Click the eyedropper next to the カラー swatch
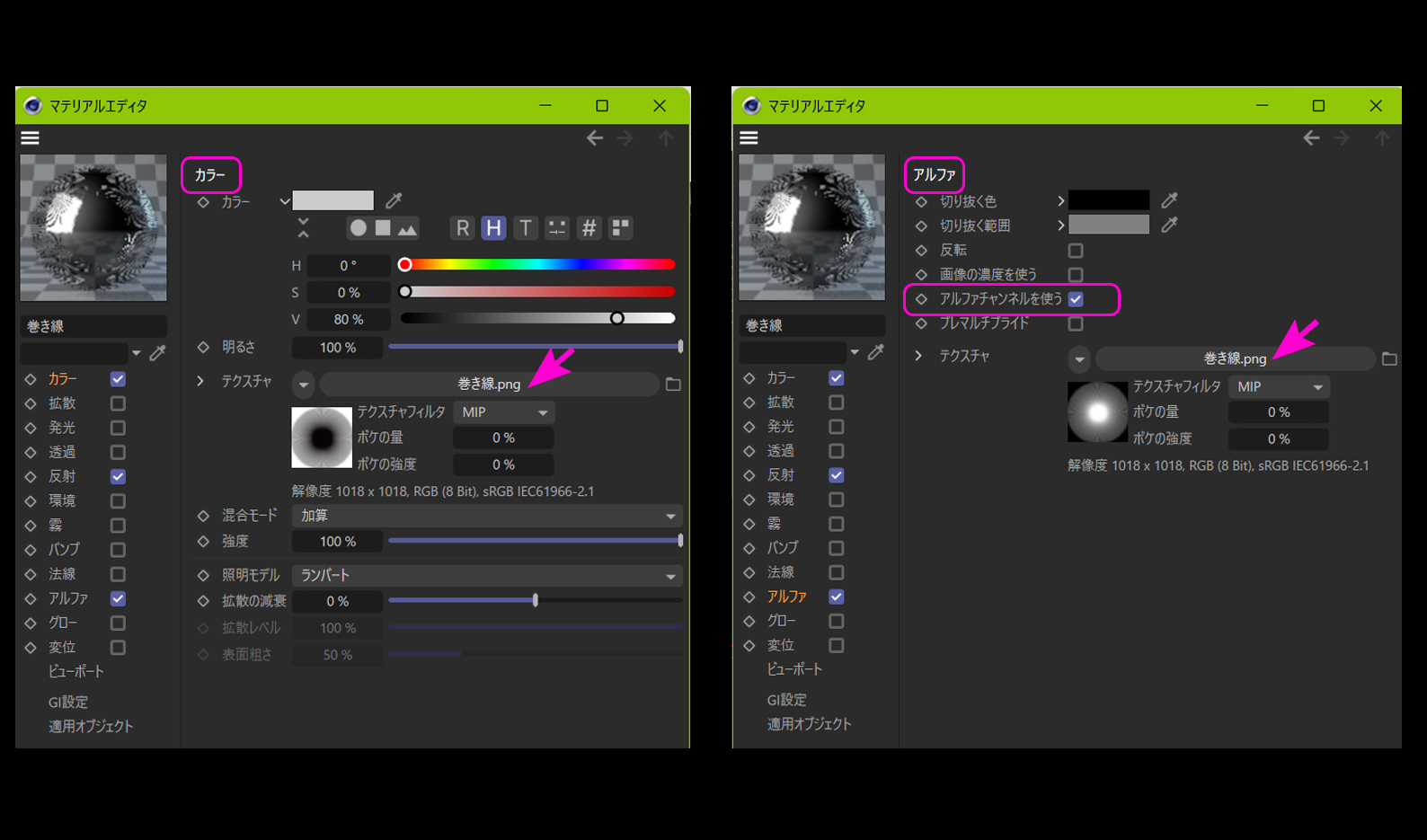Viewport: 1427px width, 840px height. (x=394, y=200)
